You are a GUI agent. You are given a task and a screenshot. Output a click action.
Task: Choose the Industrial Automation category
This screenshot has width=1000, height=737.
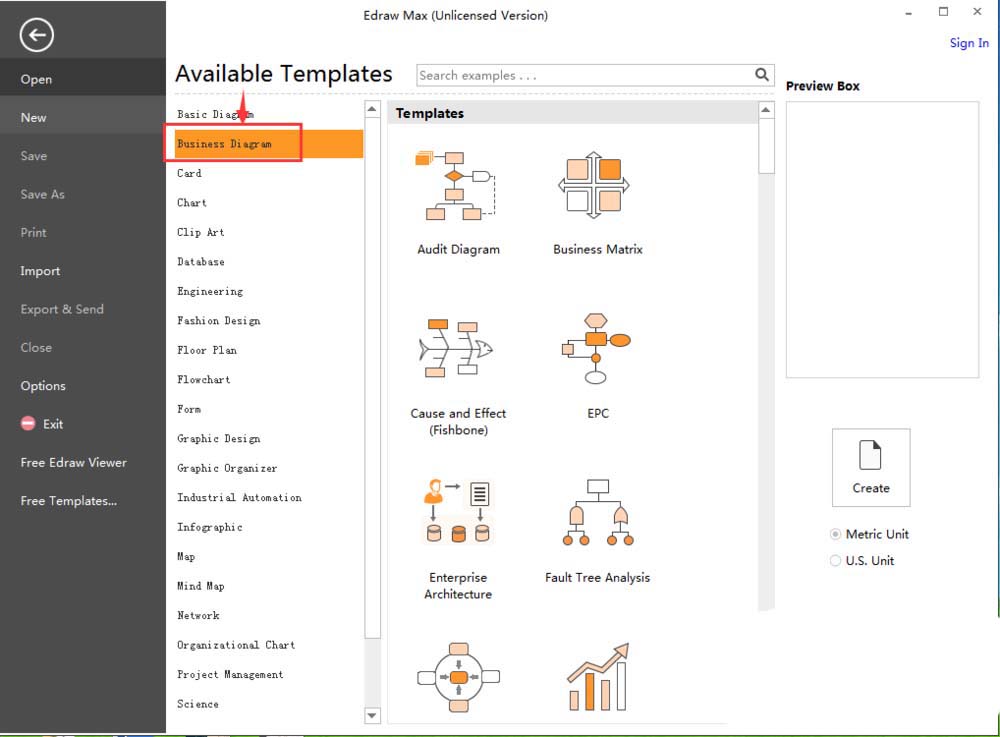click(239, 497)
